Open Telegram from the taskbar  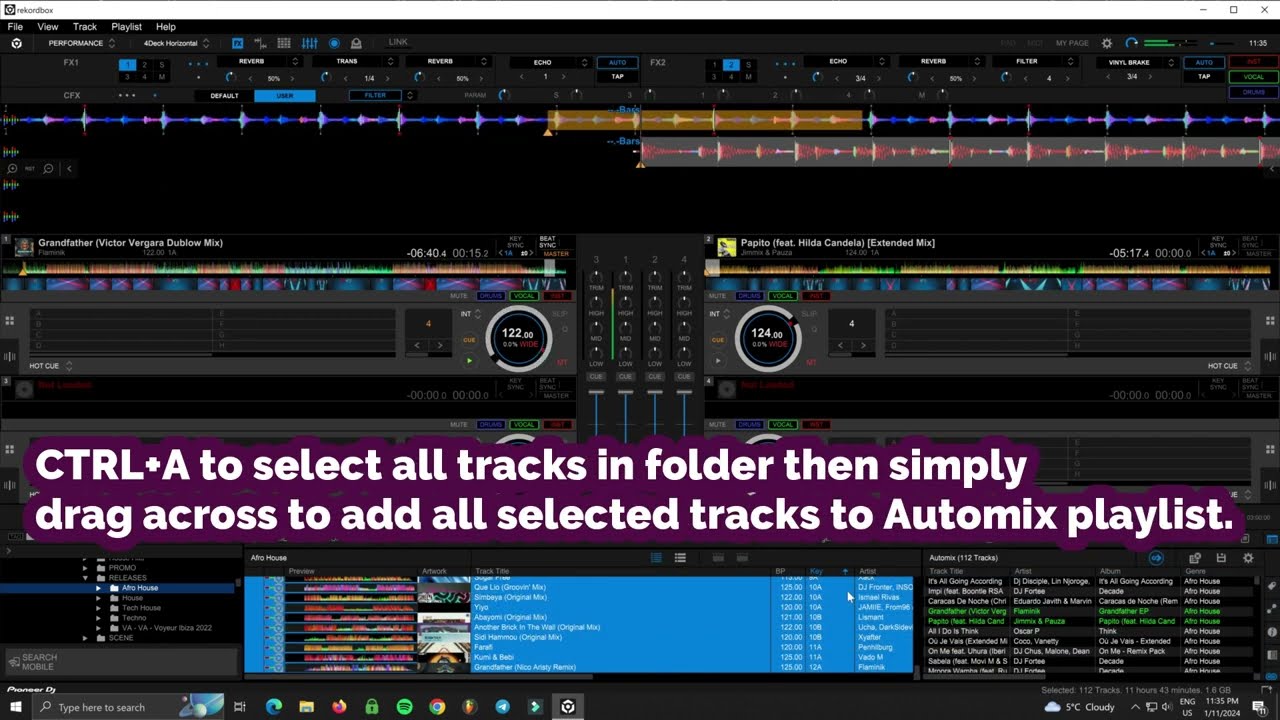[x=502, y=707]
